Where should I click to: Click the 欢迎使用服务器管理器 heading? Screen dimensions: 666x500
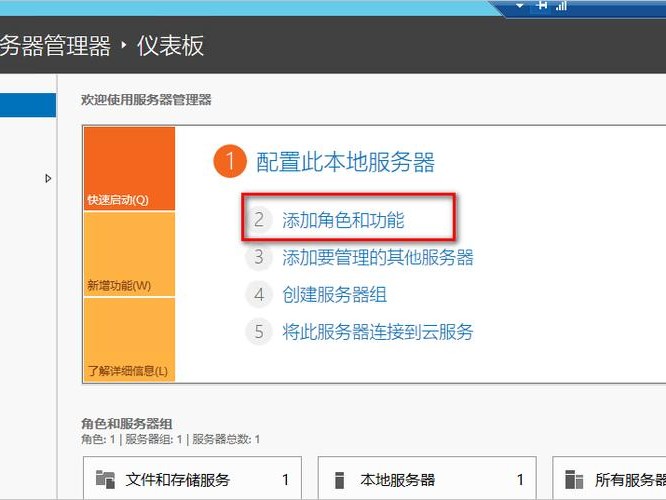click(x=146, y=100)
